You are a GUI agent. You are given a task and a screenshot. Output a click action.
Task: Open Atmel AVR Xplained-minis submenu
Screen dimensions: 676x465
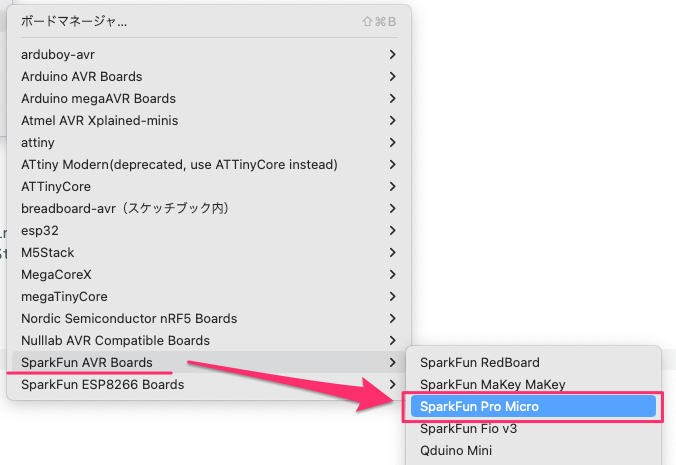click(x=96, y=121)
